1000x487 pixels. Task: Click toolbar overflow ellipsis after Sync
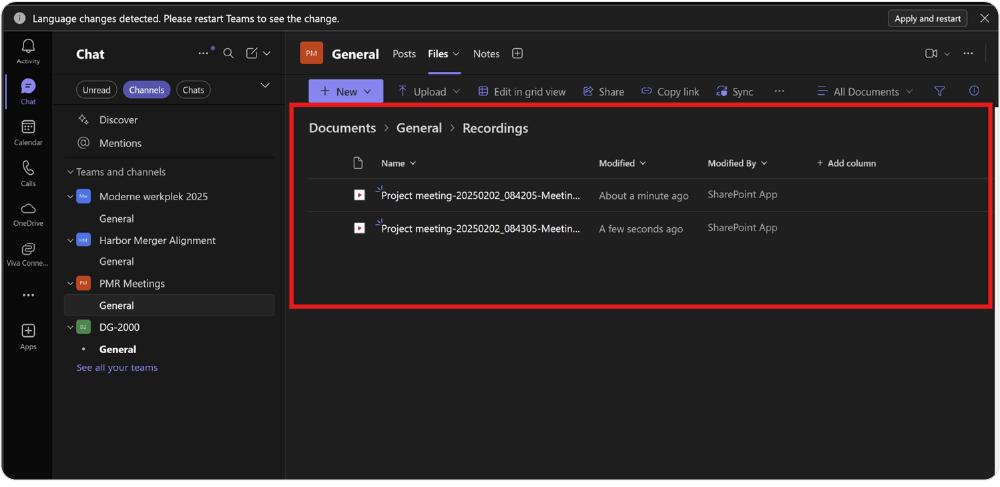(779, 91)
